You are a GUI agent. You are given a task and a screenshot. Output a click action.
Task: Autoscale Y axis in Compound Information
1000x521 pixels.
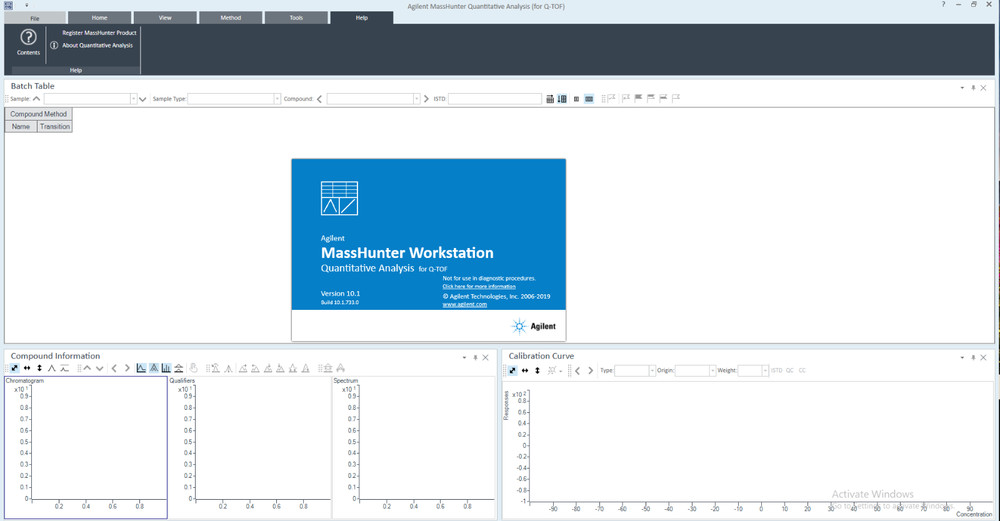coord(40,368)
